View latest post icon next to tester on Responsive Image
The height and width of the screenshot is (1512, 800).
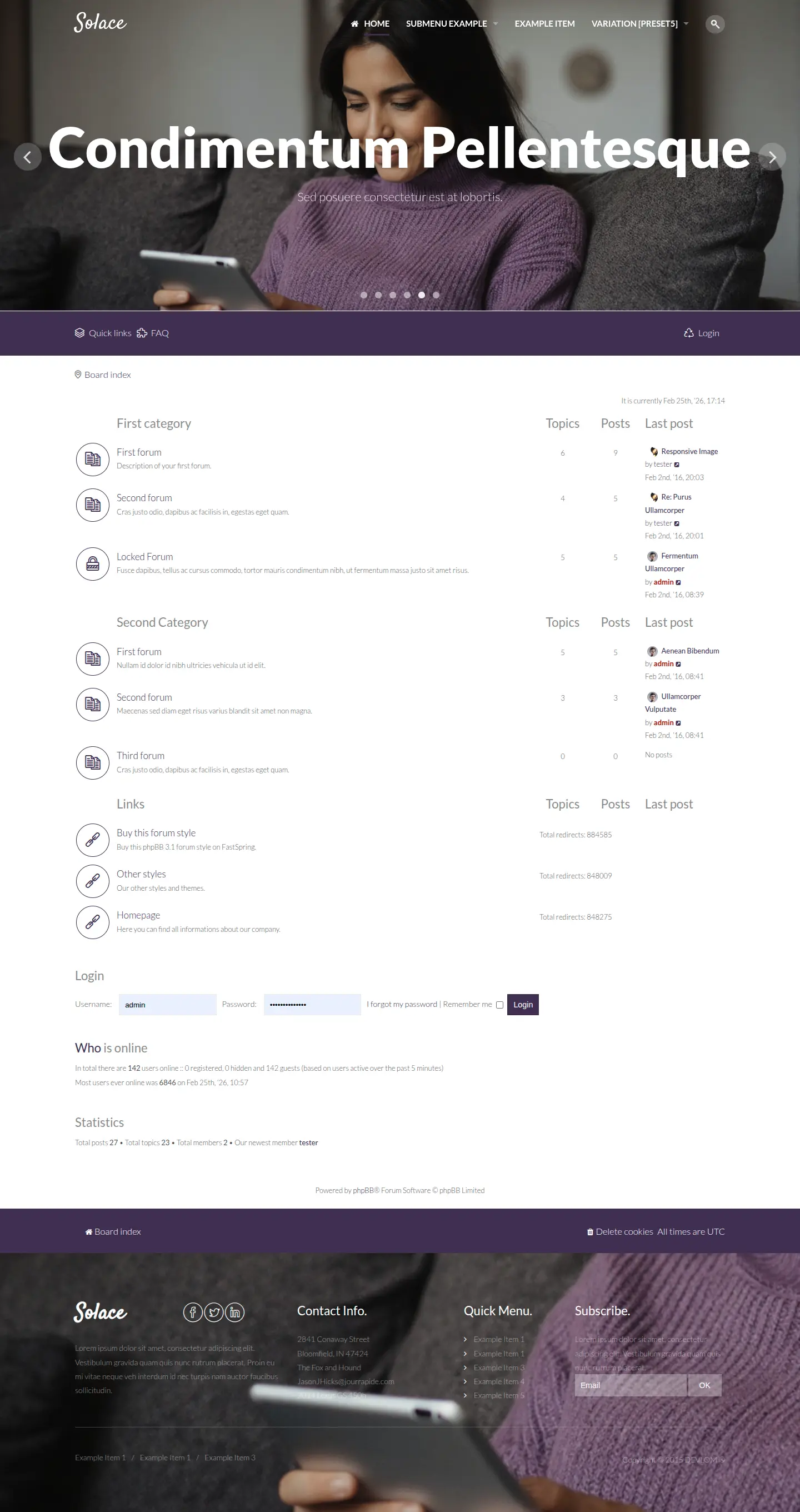(677, 465)
